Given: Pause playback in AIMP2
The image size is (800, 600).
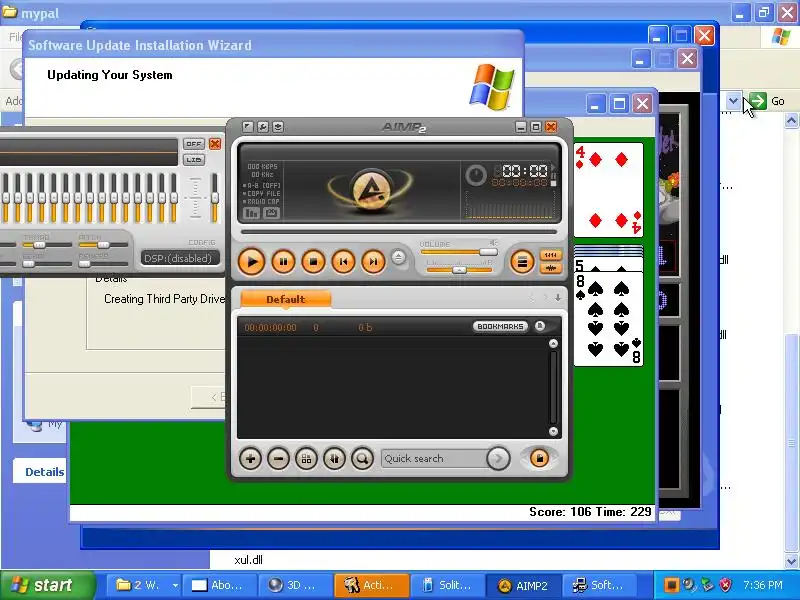Looking at the screenshot, I should [283, 262].
